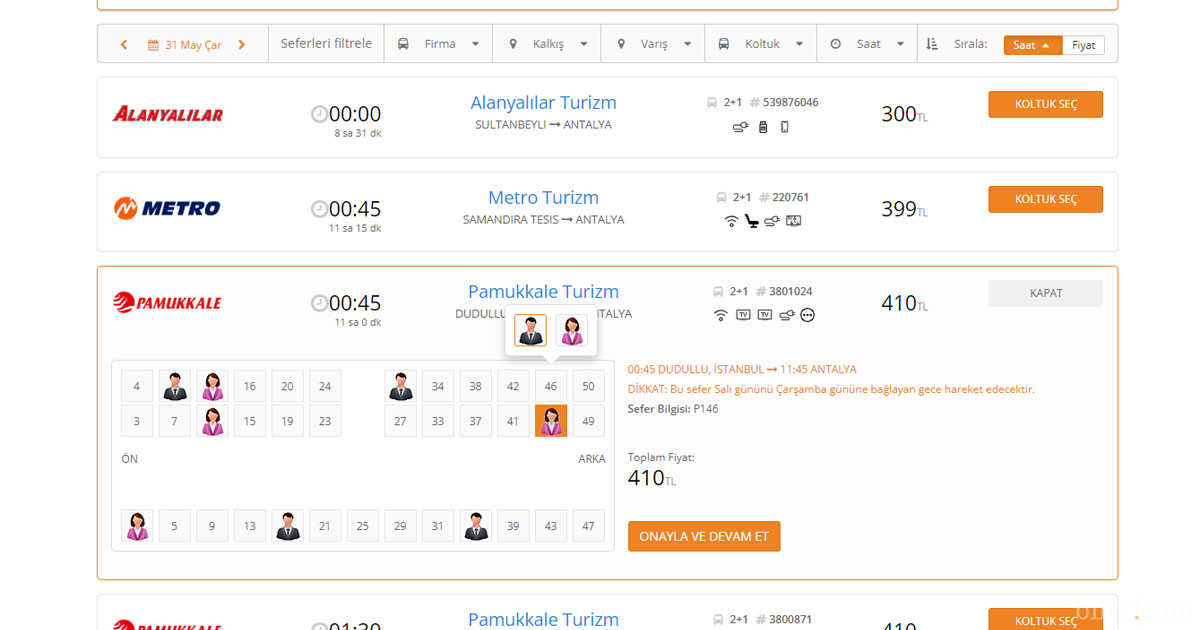The image size is (1200, 630).
Task: Click the SAMANDIRA TESIS → ANTALYA route text
Action: pos(543,220)
